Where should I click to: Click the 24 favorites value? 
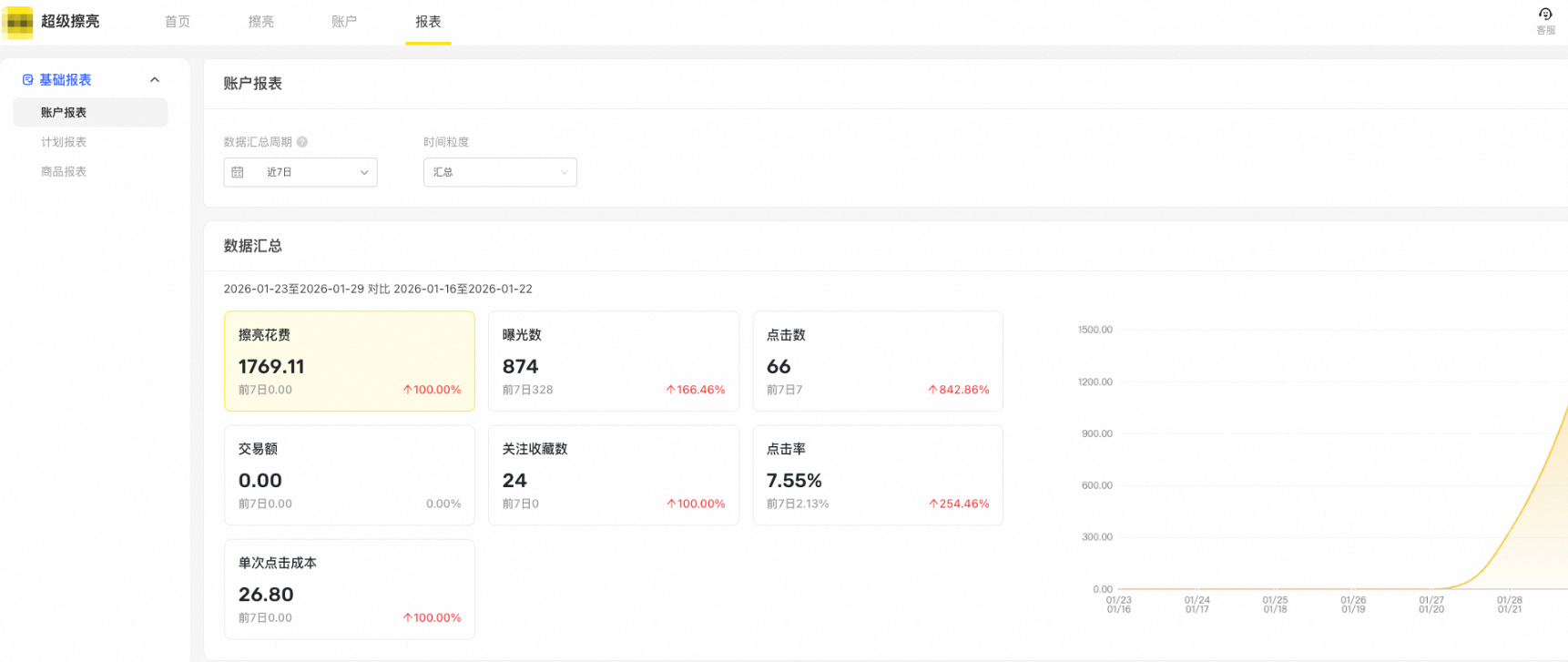(514, 480)
